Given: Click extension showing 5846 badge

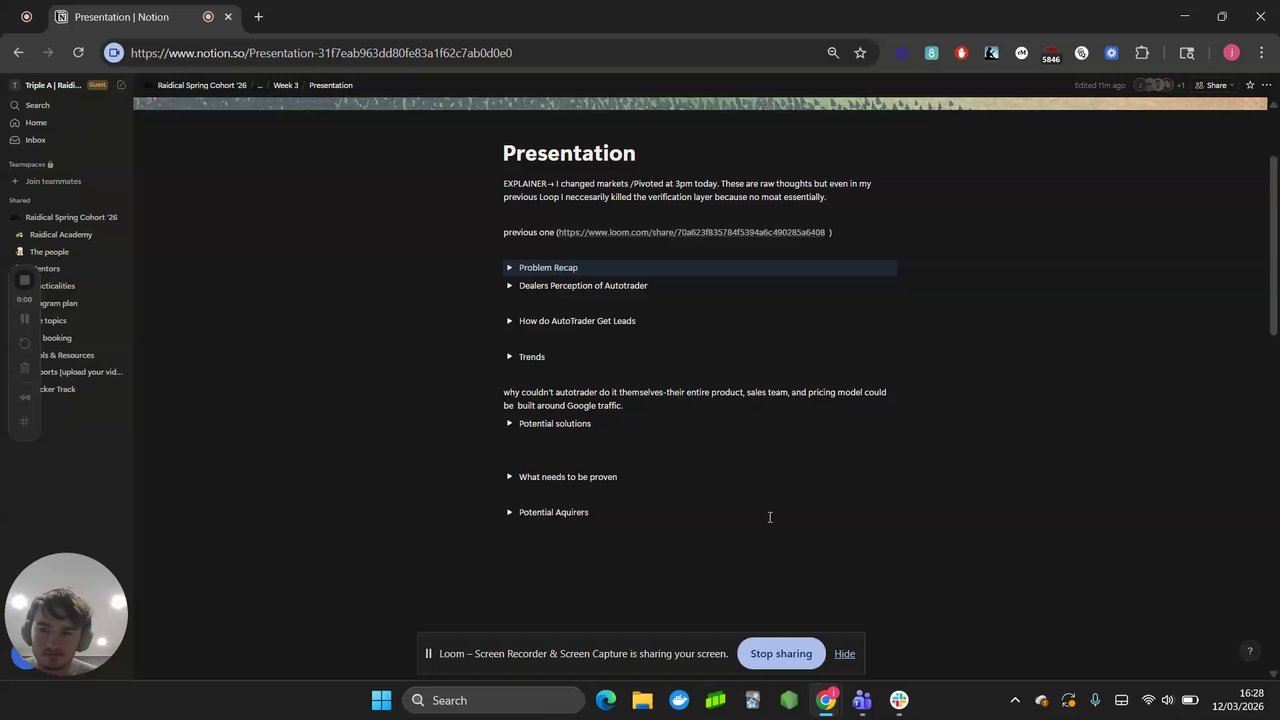Looking at the screenshot, I should tap(1051, 54).
